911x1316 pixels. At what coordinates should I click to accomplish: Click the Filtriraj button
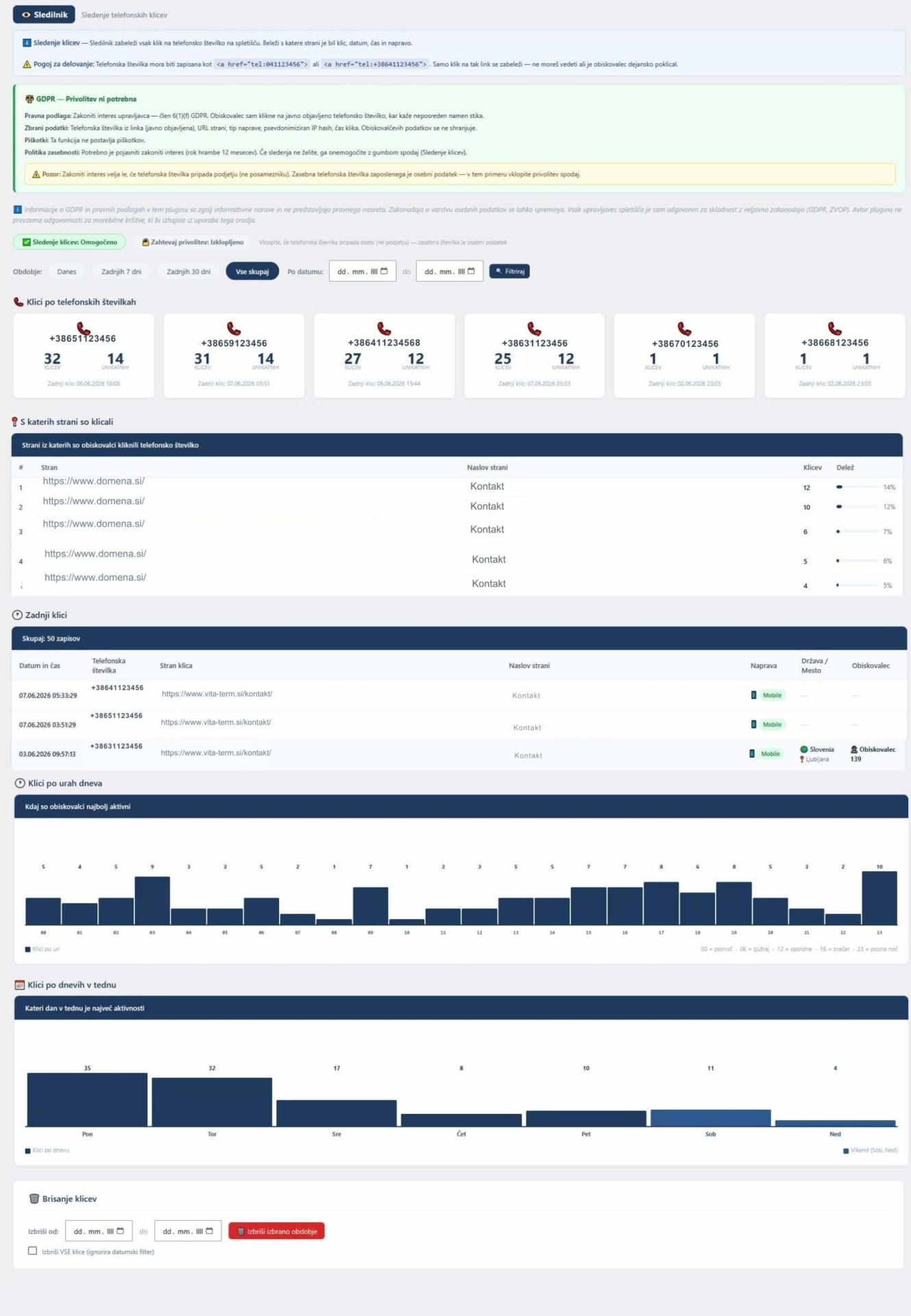[509, 271]
